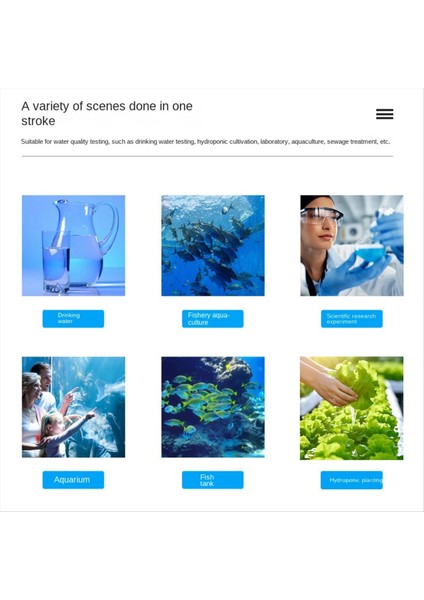This screenshot has width=424, height=600.
Task: Select the Hydroponic planting button
Action: [352, 480]
